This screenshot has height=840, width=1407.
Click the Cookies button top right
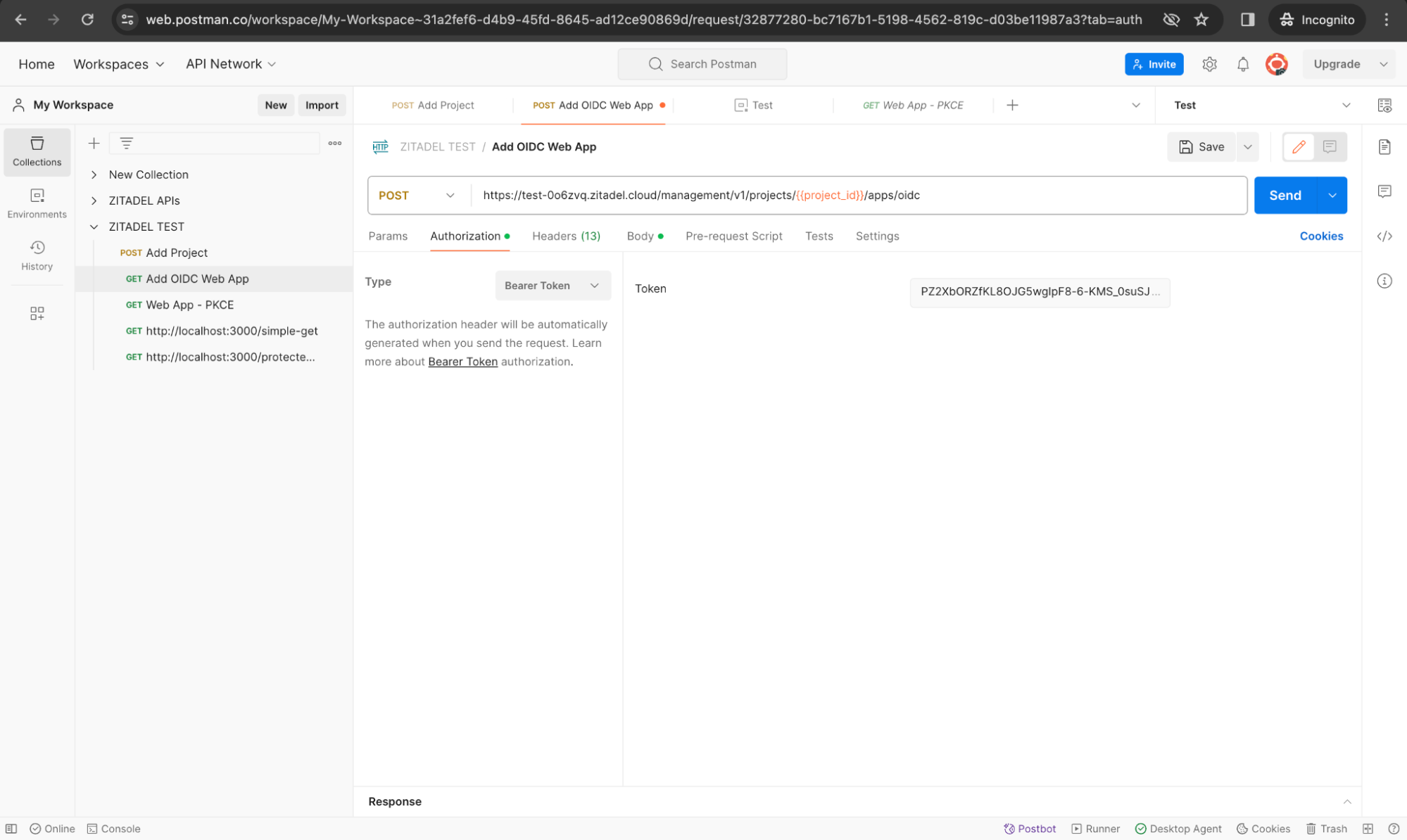(x=1321, y=236)
